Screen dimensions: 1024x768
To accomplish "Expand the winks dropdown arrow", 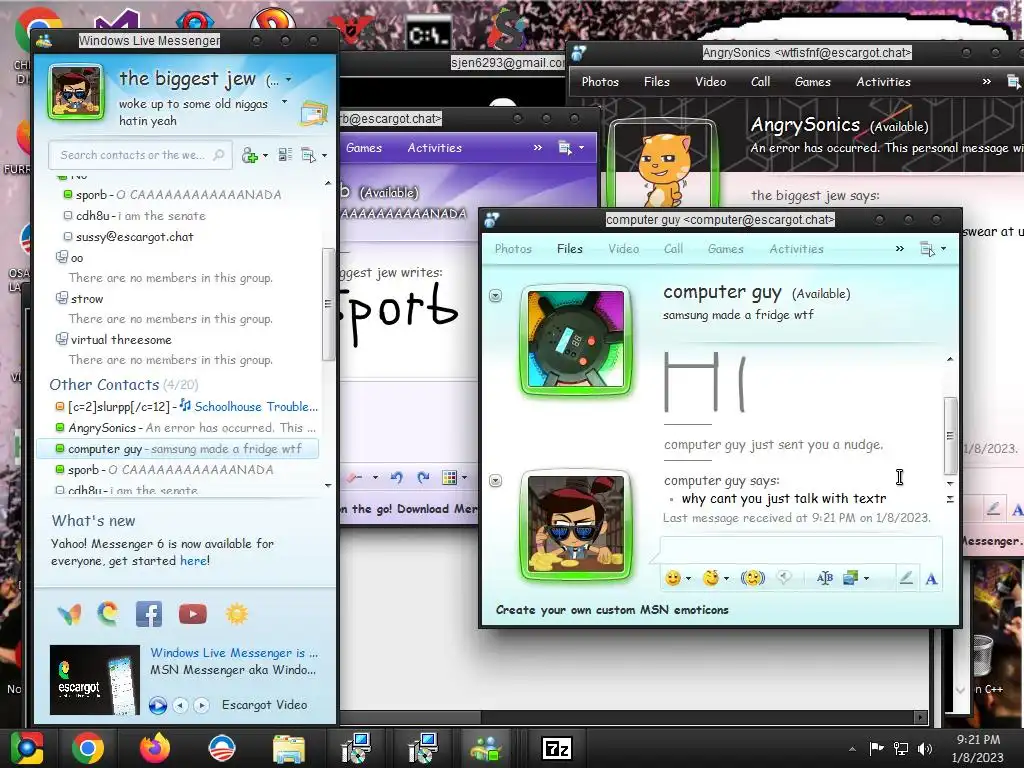I will pyautogui.click(x=726, y=579).
